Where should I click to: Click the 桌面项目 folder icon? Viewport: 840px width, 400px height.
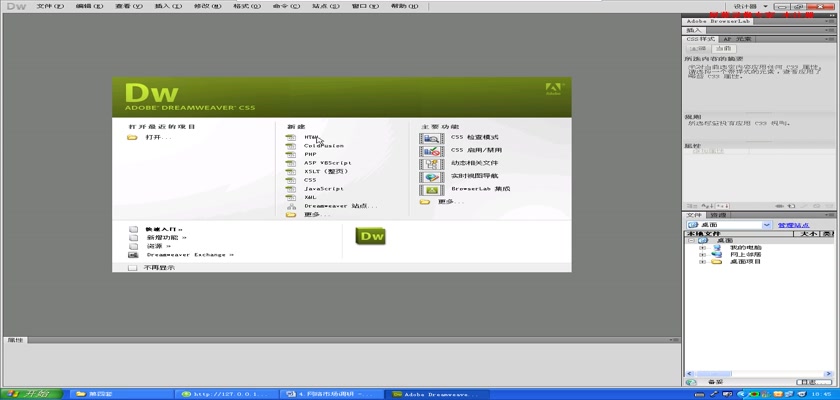717,261
